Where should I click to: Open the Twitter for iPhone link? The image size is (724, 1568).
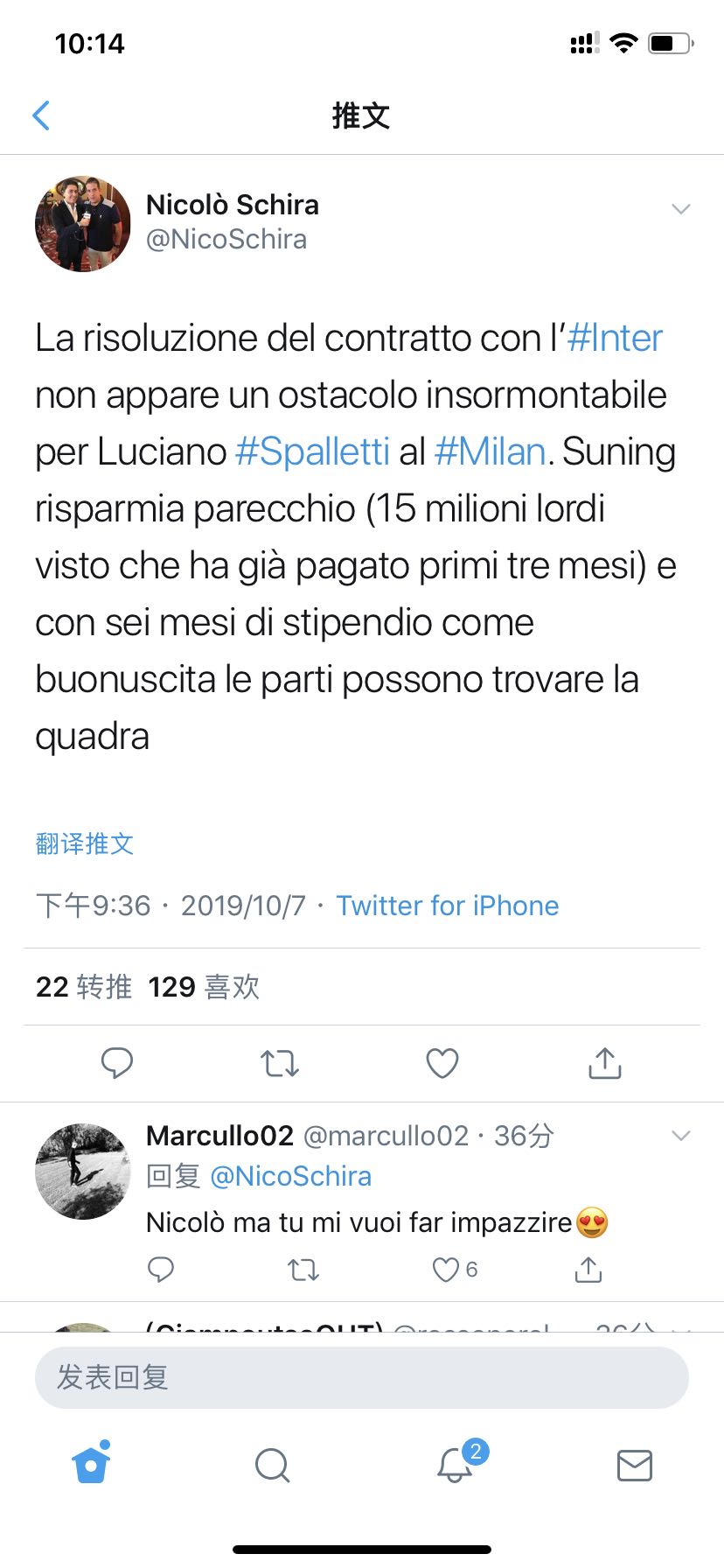pos(447,906)
